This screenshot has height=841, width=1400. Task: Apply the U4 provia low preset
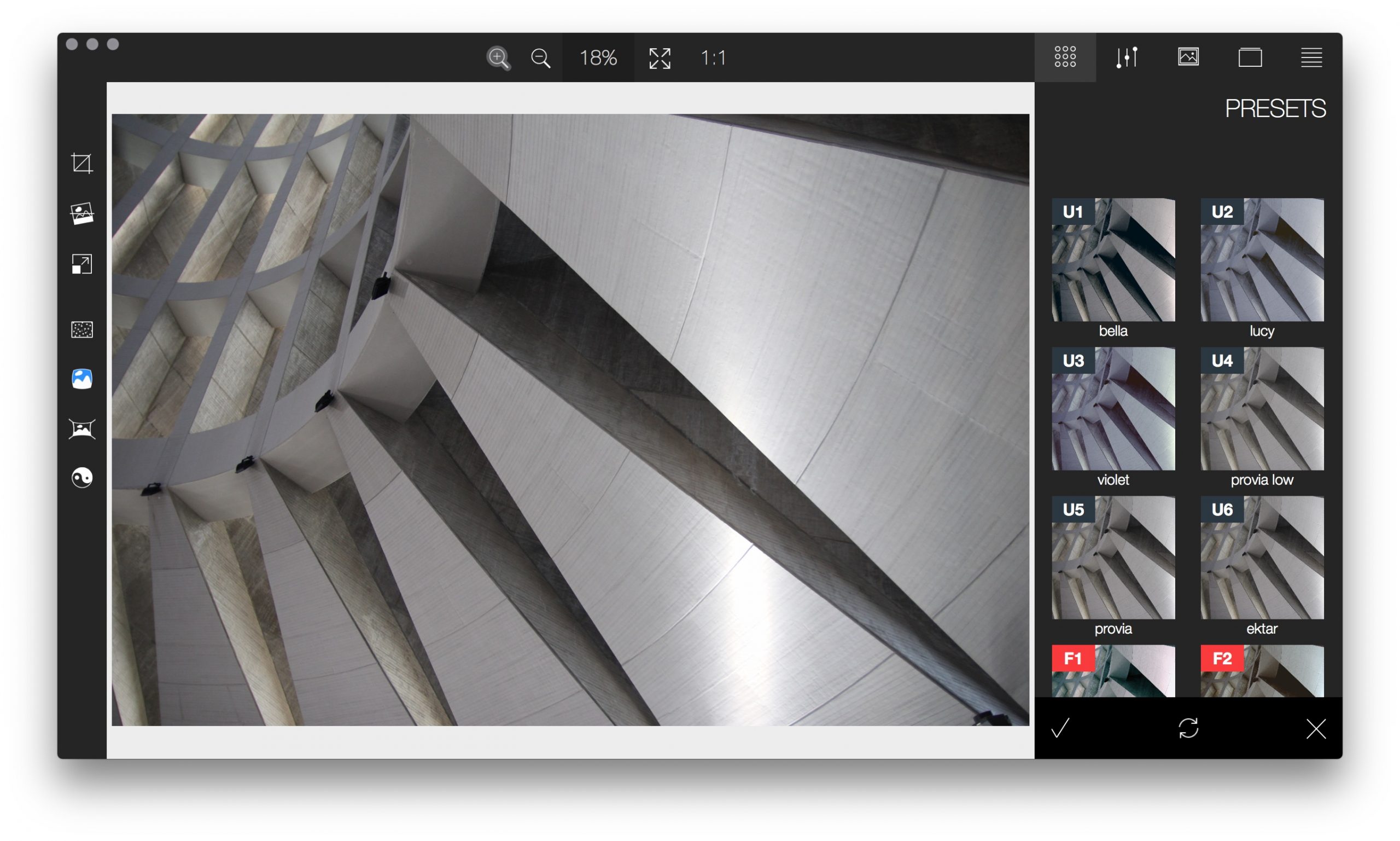click(1262, 409)
